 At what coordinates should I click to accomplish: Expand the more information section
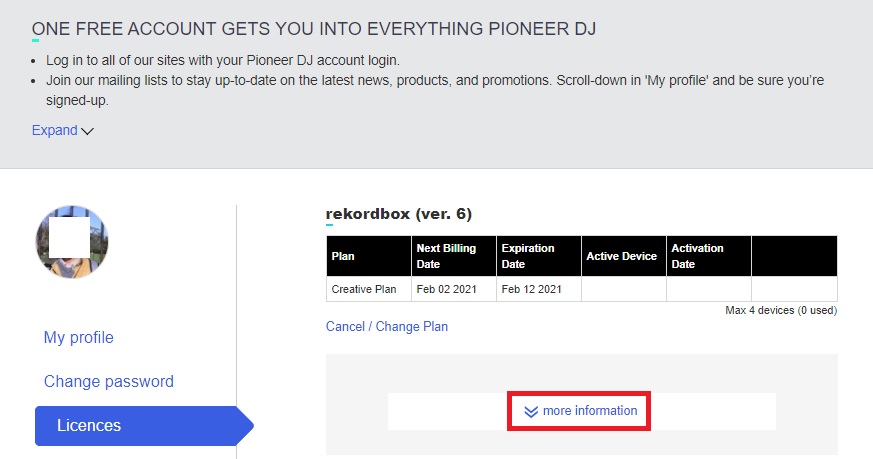point(579,411)
